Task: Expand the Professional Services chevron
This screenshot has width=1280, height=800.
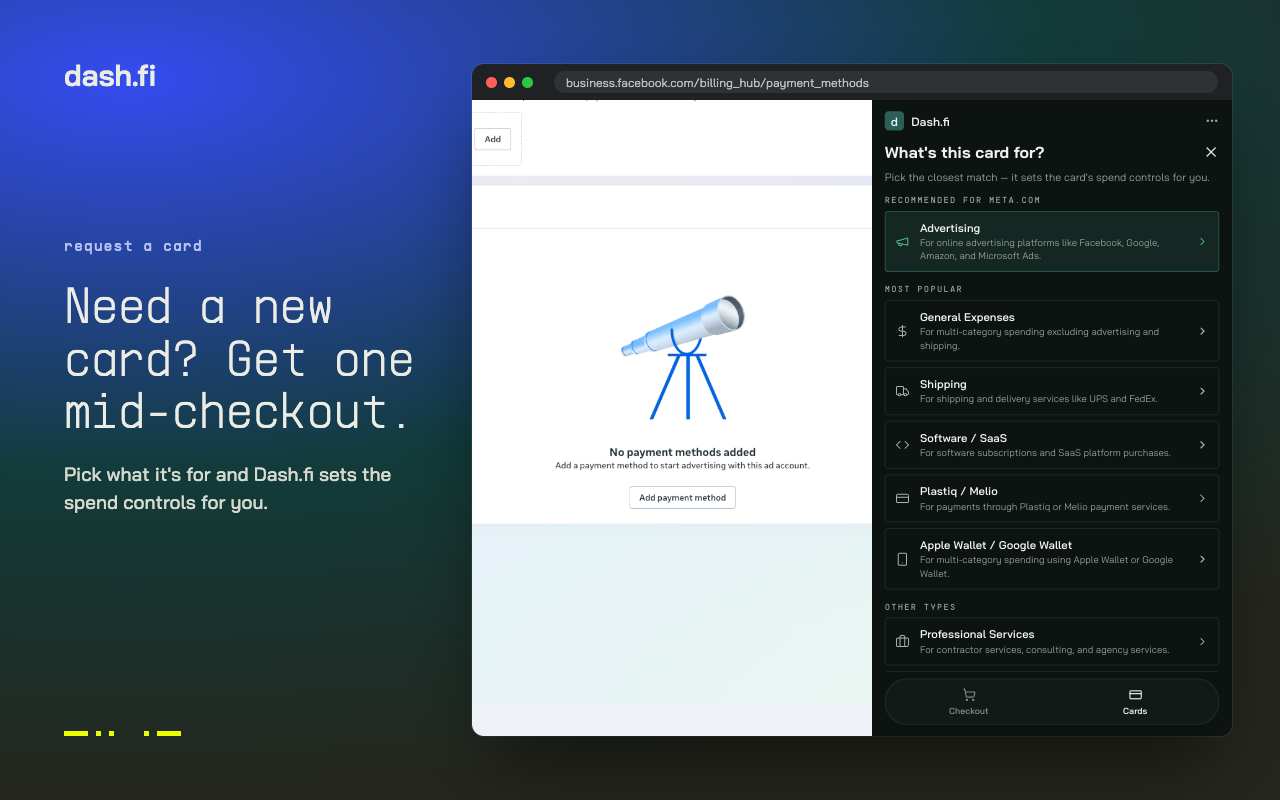Action: click(1202, 641)
